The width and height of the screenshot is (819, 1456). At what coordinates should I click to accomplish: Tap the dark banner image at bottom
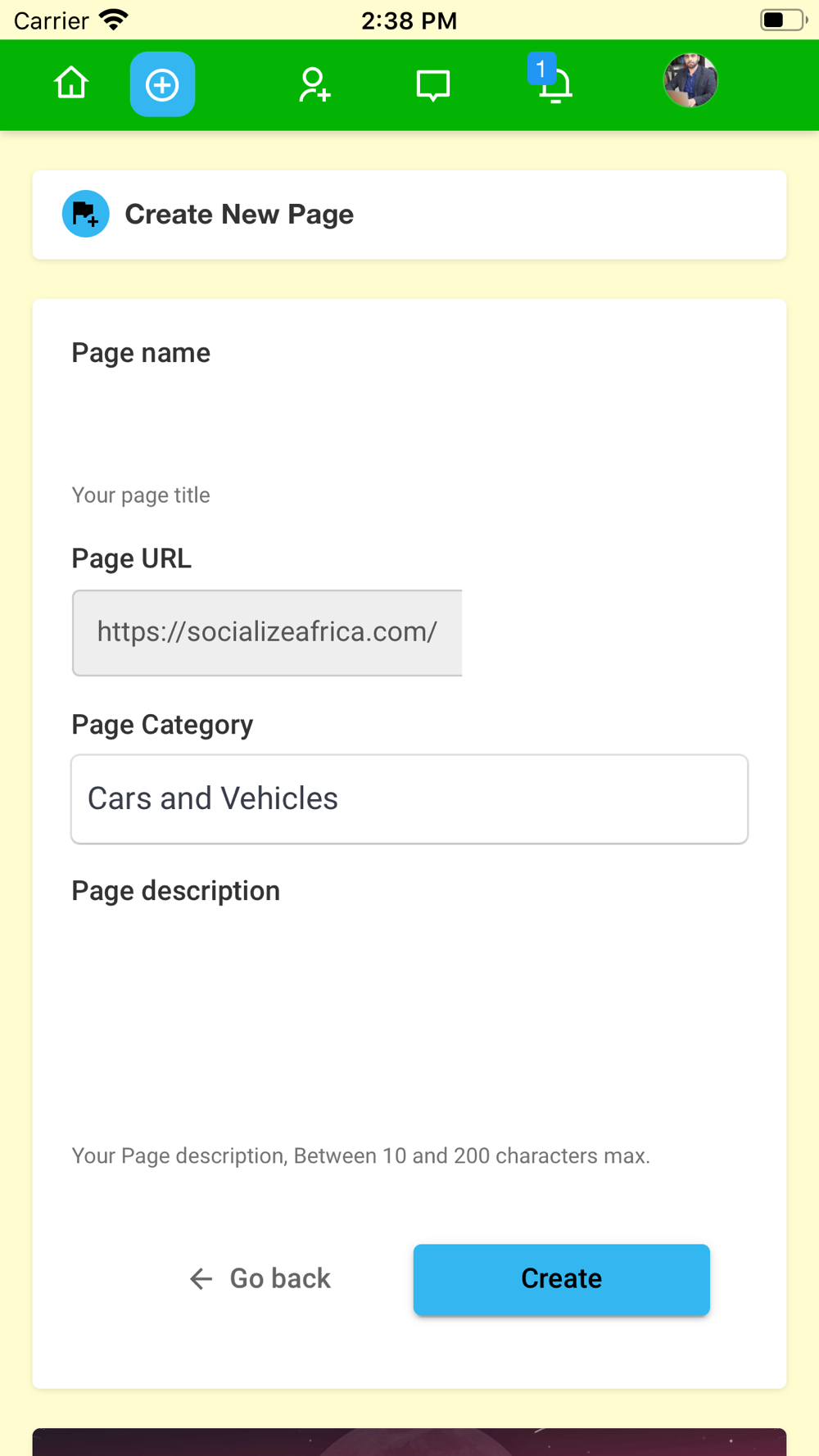(x=409, y=1441)
